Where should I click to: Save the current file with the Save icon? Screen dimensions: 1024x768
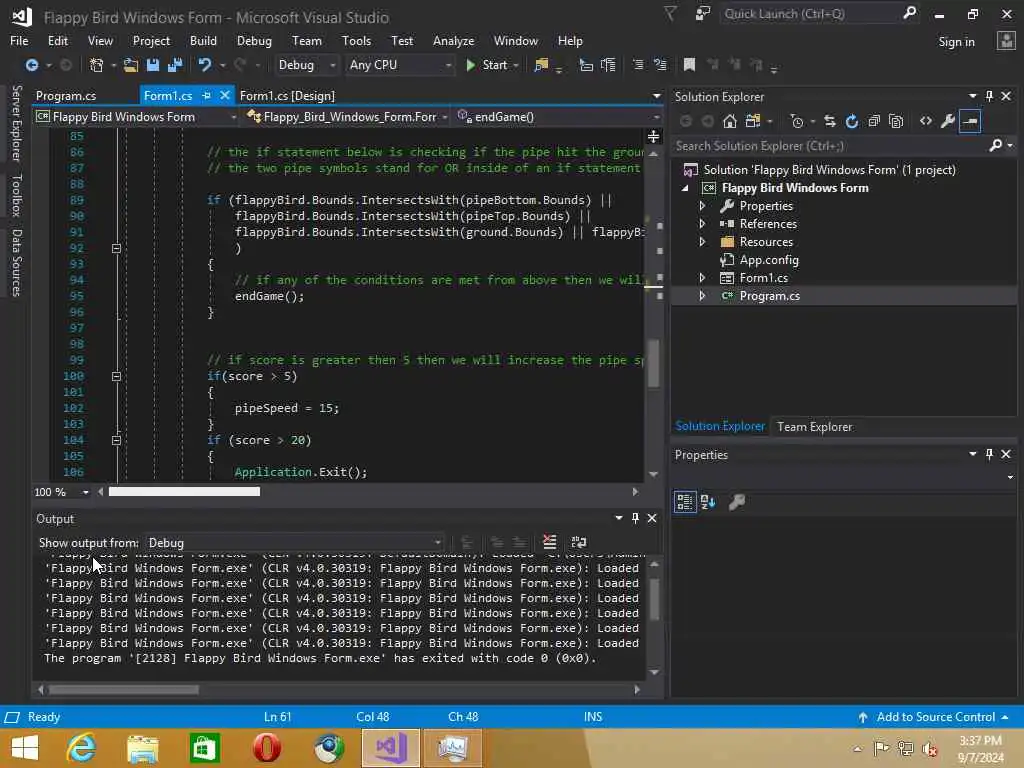pos(153,65)
